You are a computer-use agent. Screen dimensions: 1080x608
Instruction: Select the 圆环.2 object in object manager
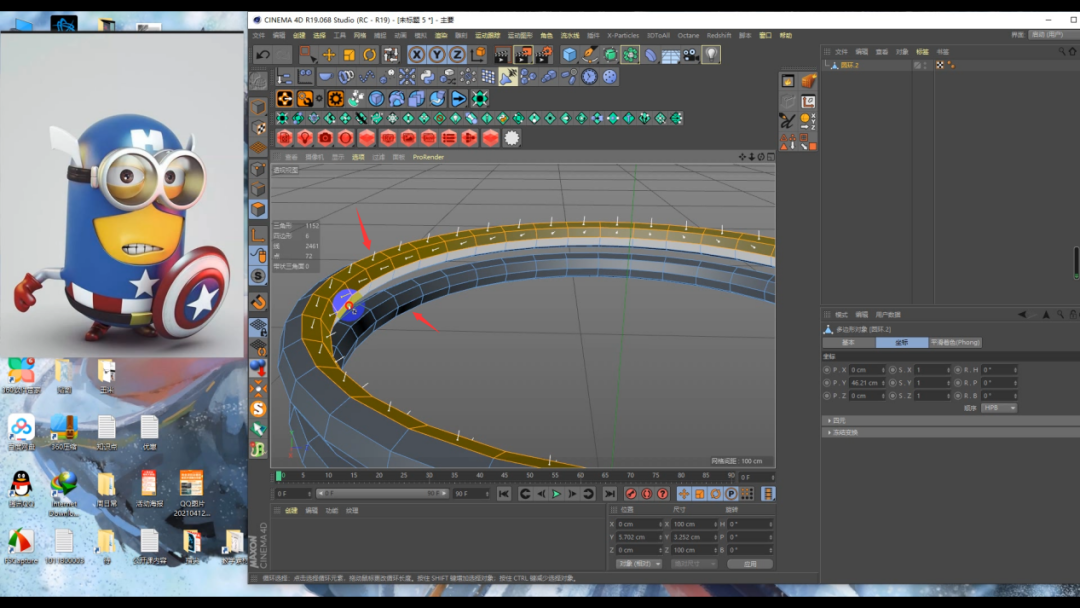[x=849, y=65]
